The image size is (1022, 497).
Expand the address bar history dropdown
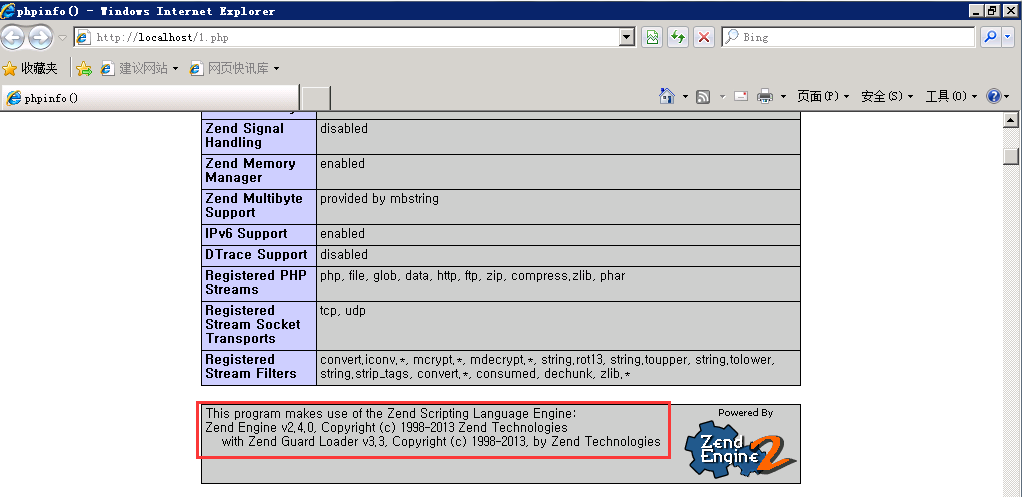tap(627, 37)
